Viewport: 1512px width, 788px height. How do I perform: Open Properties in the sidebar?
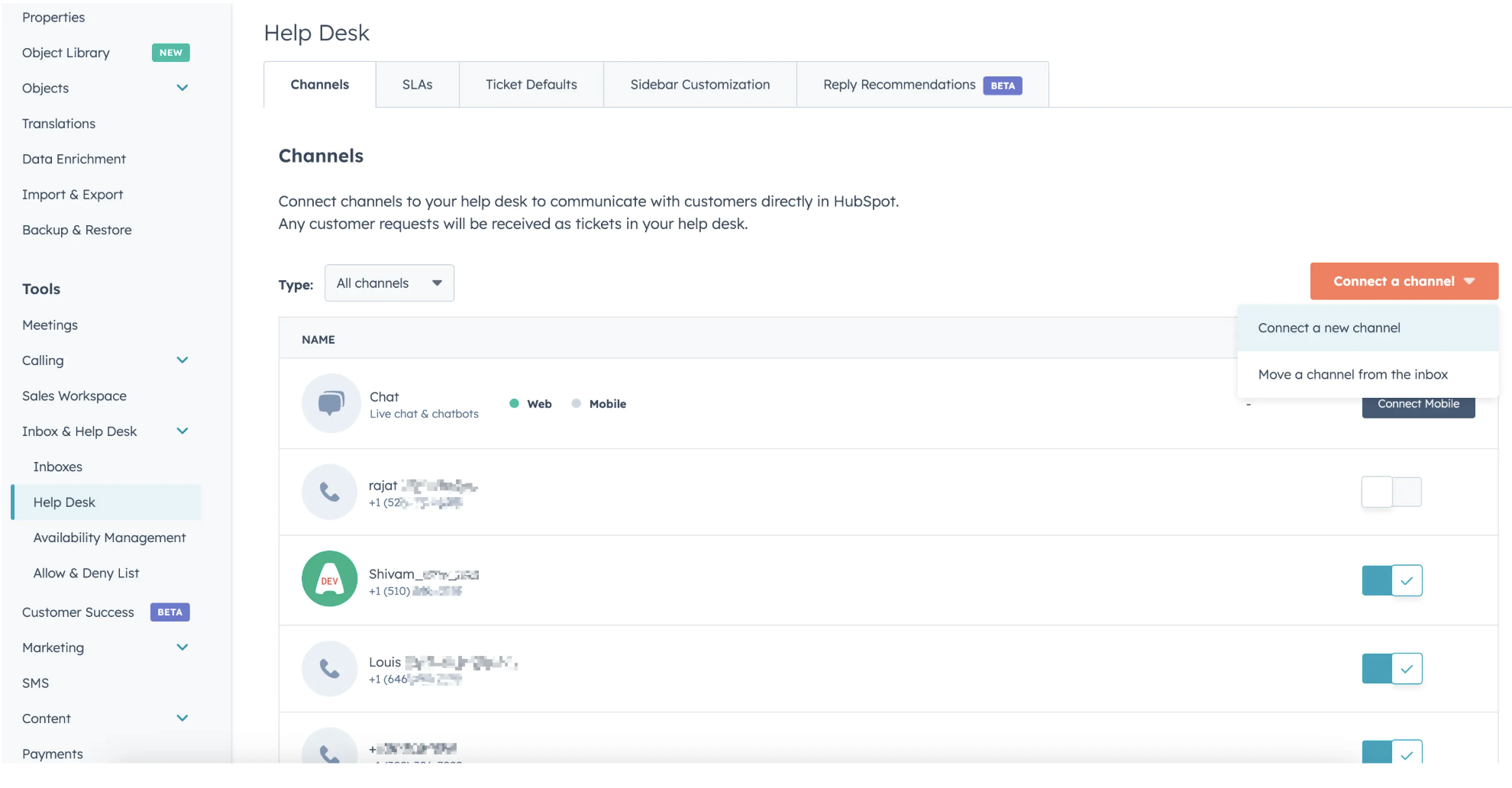point(53,18)
